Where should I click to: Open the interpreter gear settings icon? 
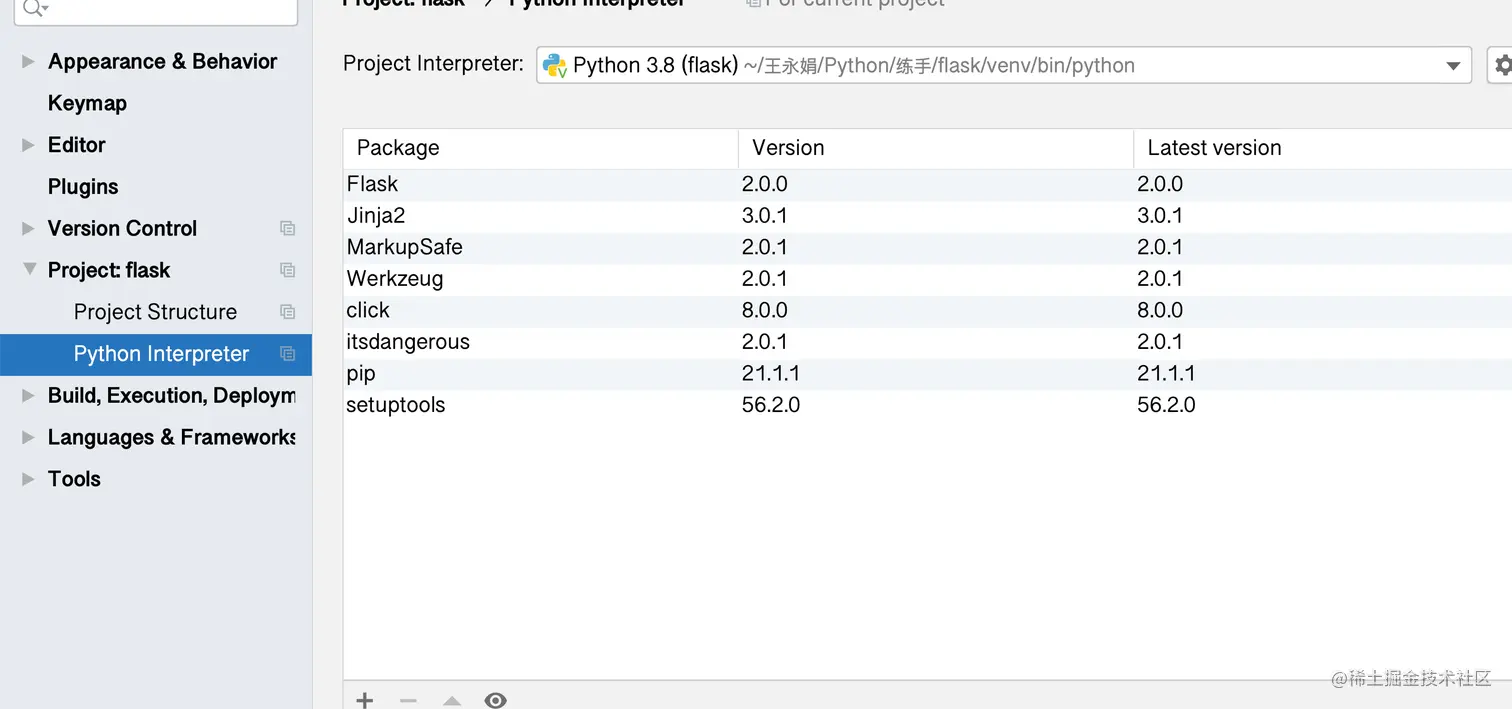(x=1500, y=66)
